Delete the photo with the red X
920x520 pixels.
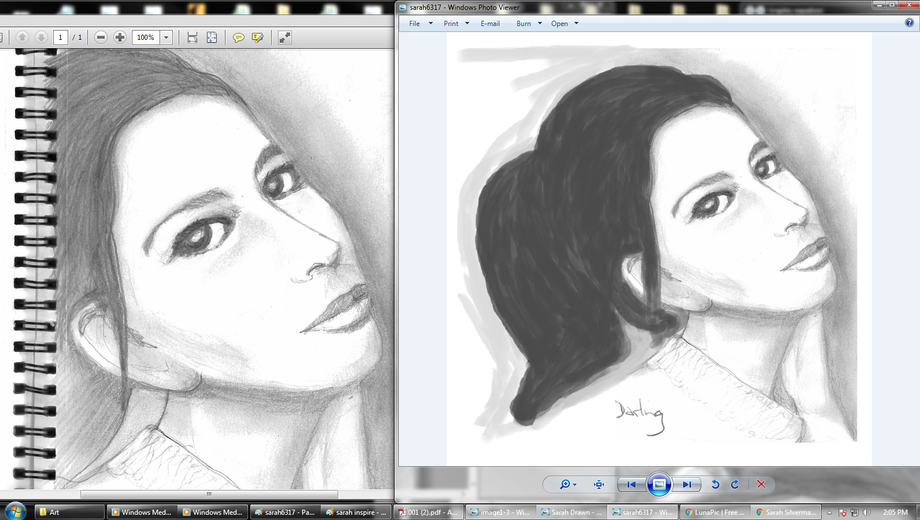pos(761,484)
